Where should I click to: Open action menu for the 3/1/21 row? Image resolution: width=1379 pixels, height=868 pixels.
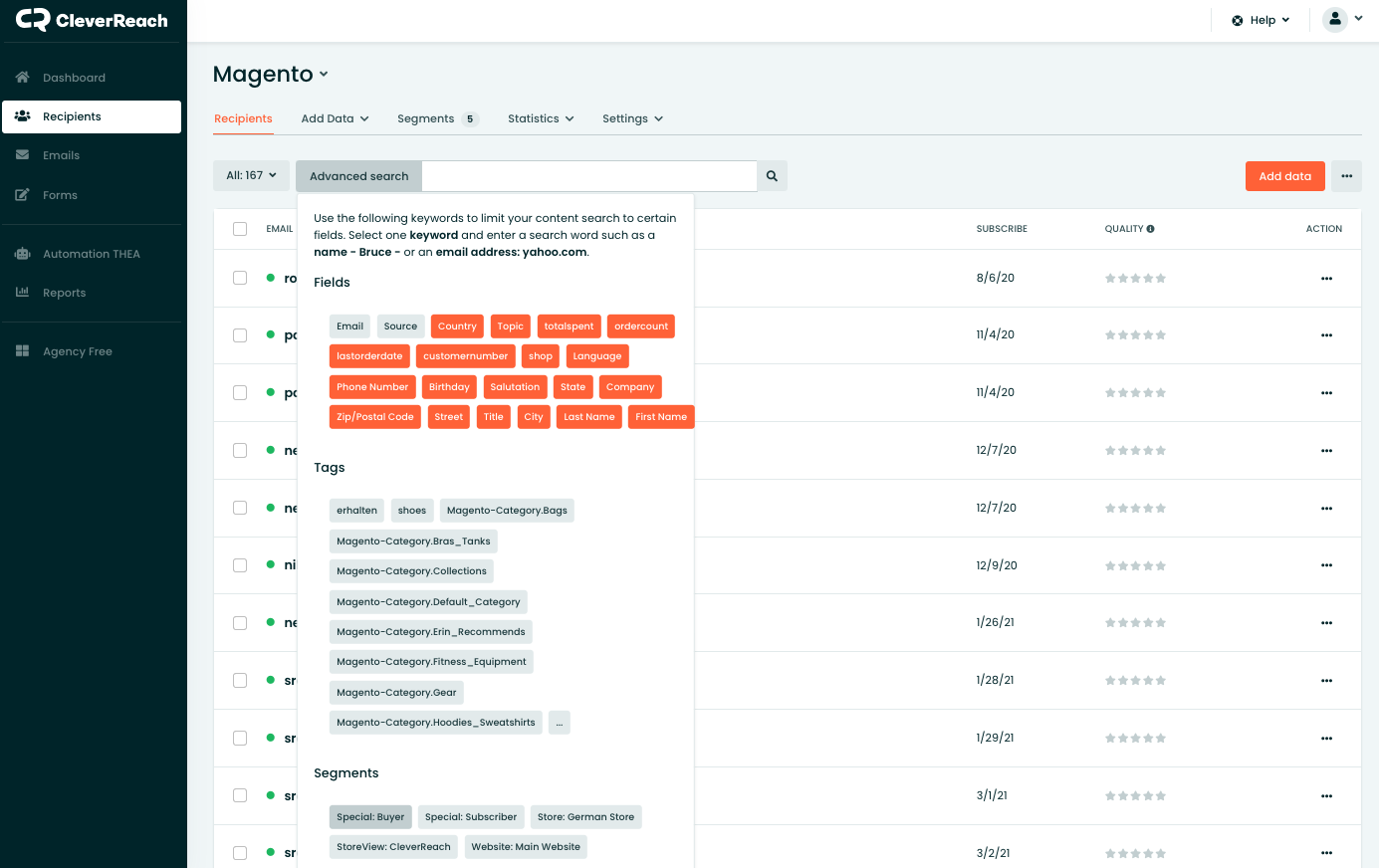tap(1326, 796)
